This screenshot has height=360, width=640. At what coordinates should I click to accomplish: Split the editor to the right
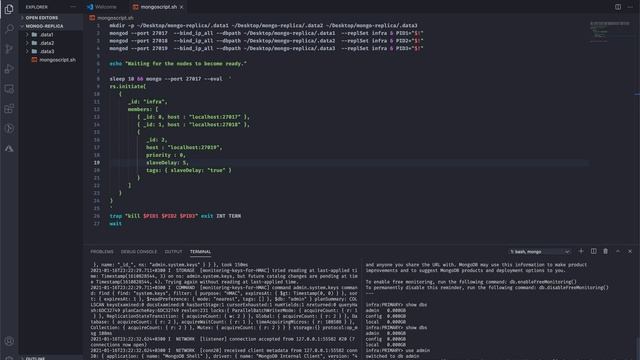[618, 7]
